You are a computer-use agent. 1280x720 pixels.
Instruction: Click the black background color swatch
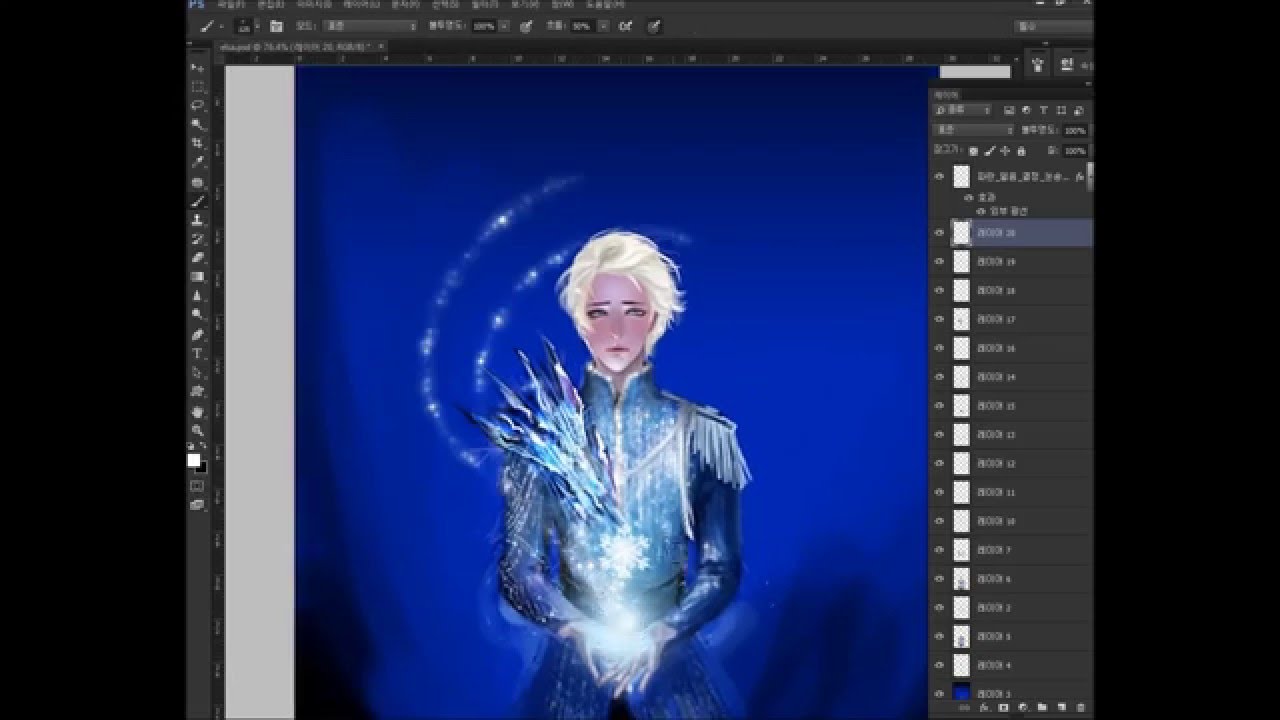point(202,466)
